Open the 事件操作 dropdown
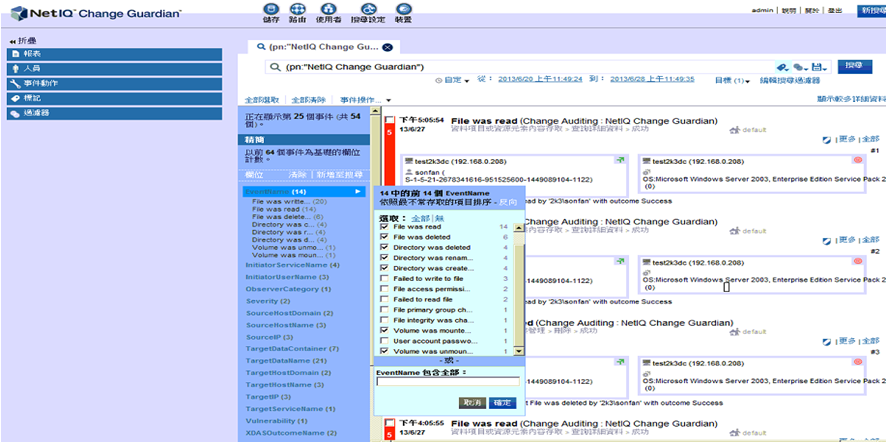The height and width of the screenshot is (445, 896). [365, 100]
